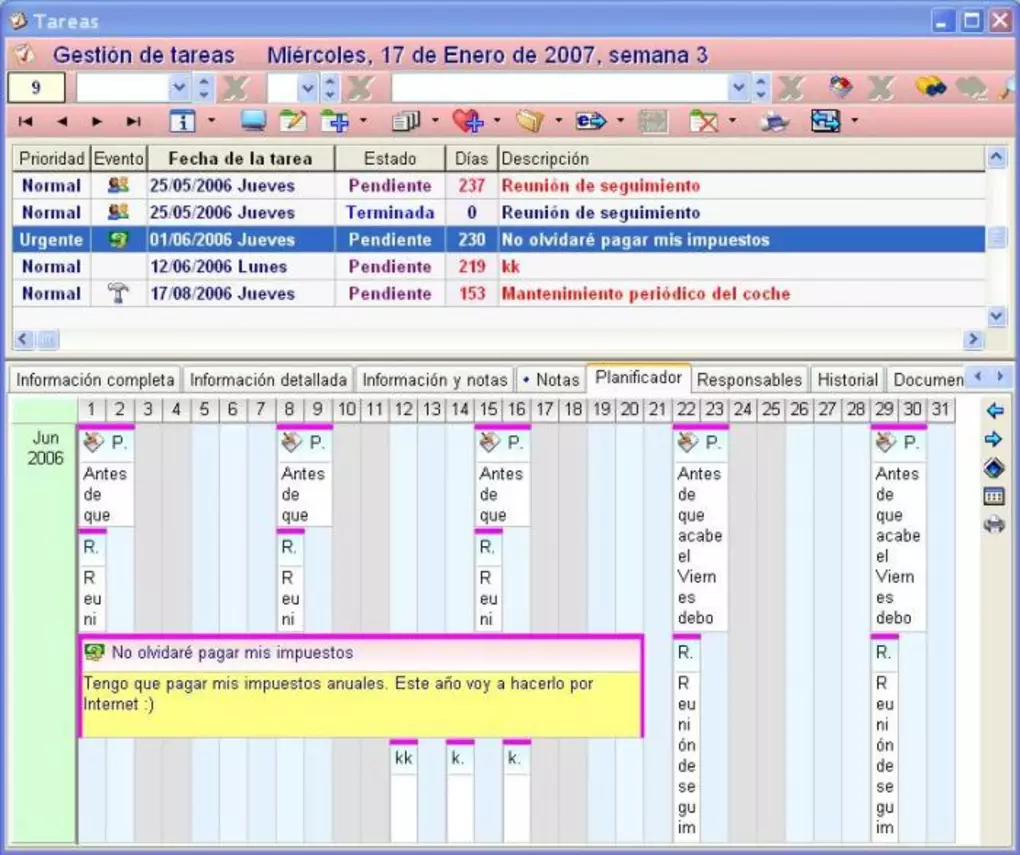Jump to last record navigation button
Image resolution: width=1020 pixels, height=855 pixels.
click(x=133, y=122)
